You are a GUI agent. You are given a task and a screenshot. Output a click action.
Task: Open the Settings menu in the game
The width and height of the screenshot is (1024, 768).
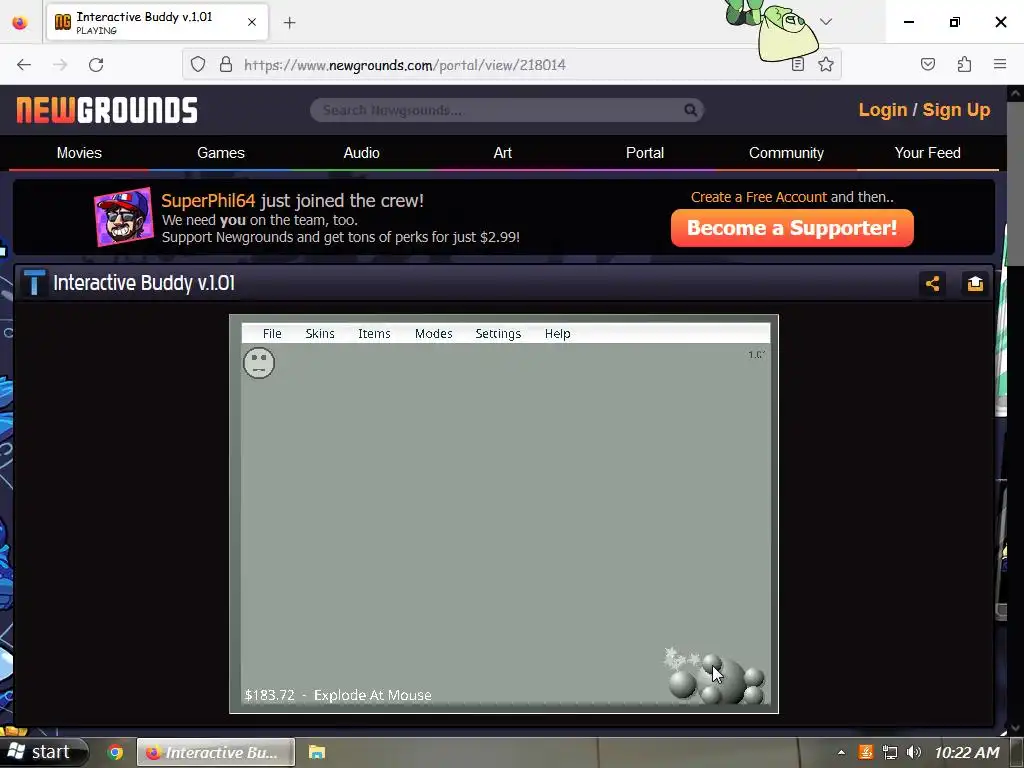(x=498, y=334)
